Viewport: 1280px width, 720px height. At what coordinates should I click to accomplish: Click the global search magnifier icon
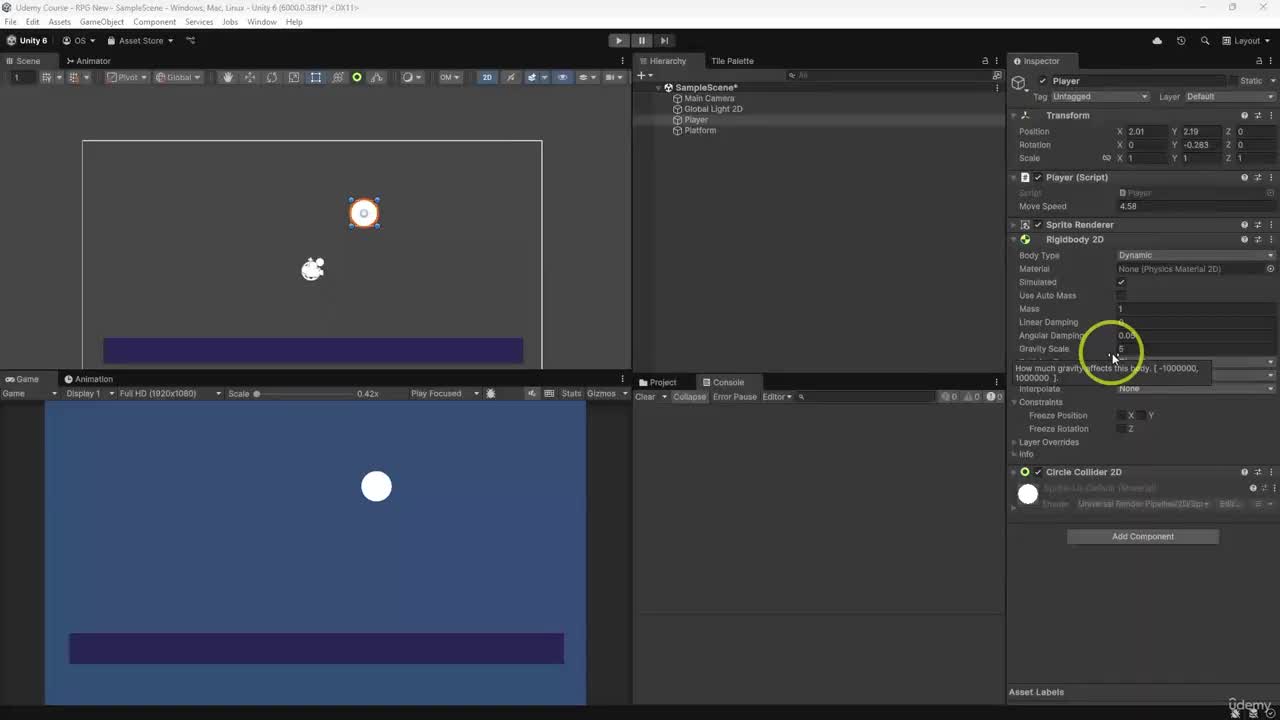click(x=1204, y=41)
